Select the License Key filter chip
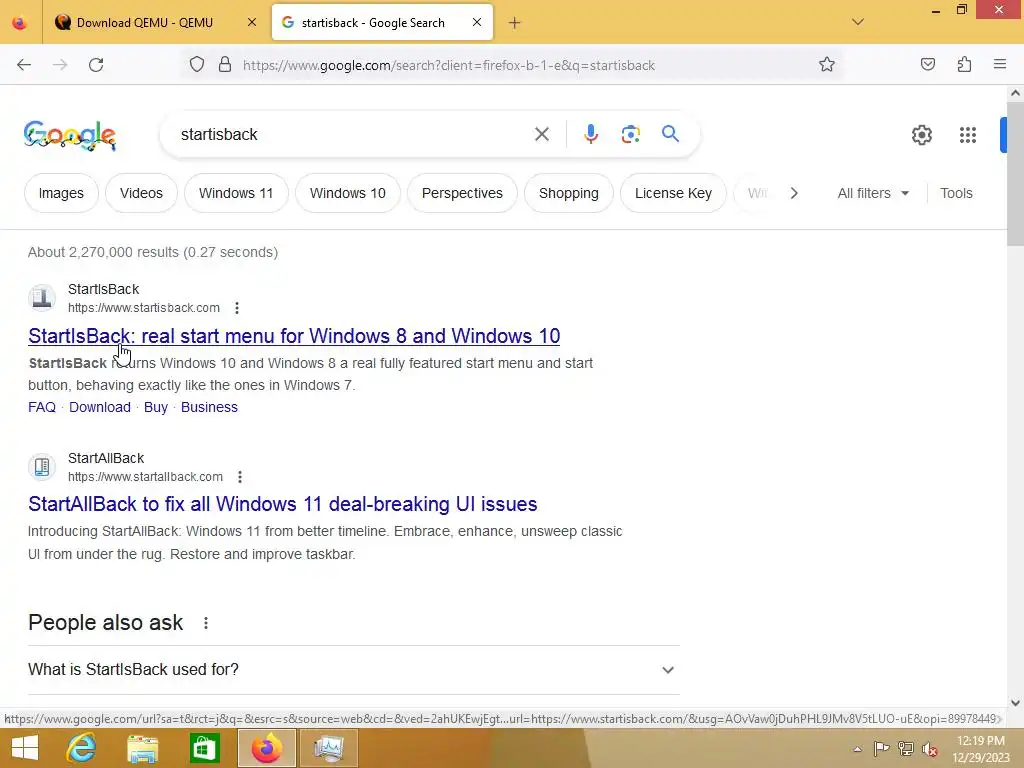This screenshot has height=768, width=1024. (x=673, y=193)
